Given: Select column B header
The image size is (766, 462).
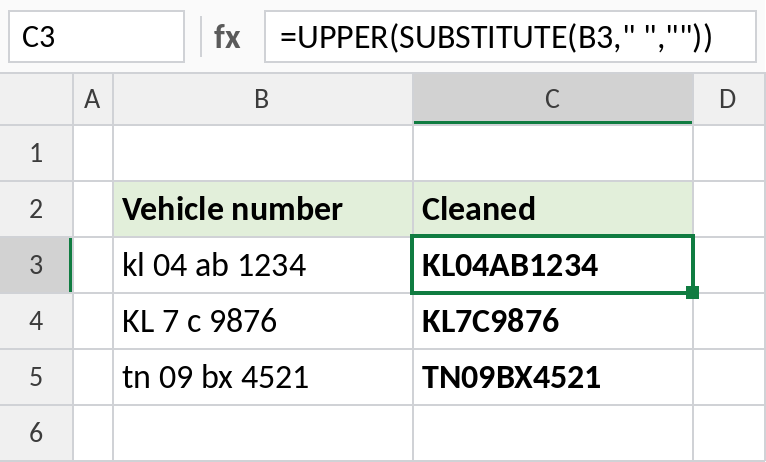Looking at the screenshot, I should coord(263,99).
